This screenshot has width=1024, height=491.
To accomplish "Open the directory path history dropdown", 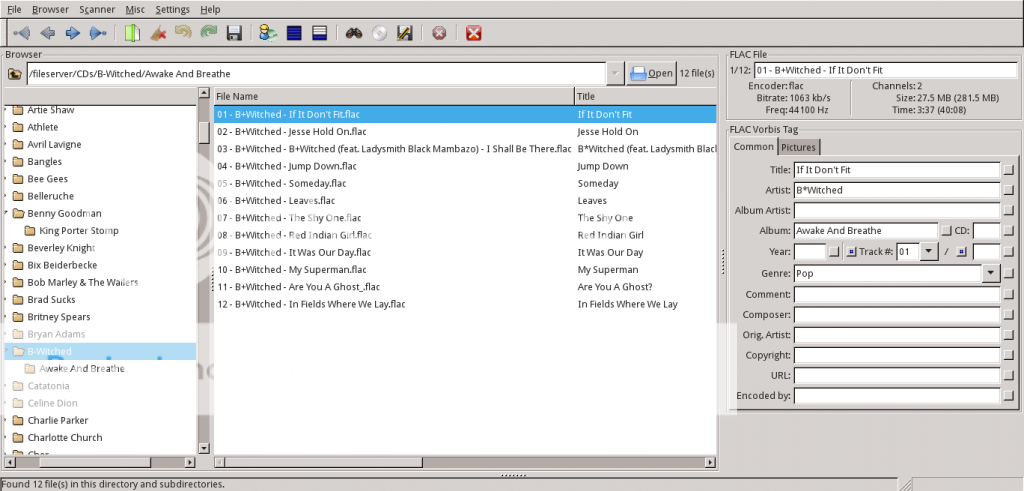I will pos(615,74).
